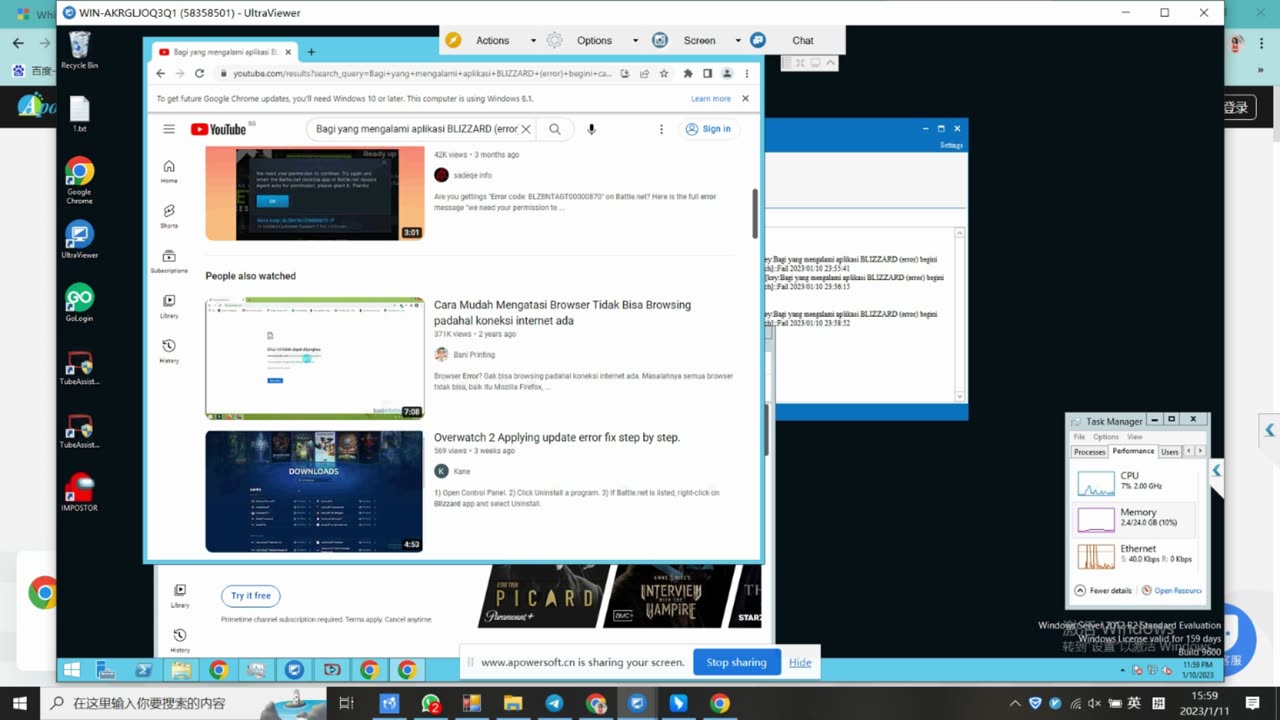
Task: Click the orange Actions lightning icon
Action: tap(454, 40)
